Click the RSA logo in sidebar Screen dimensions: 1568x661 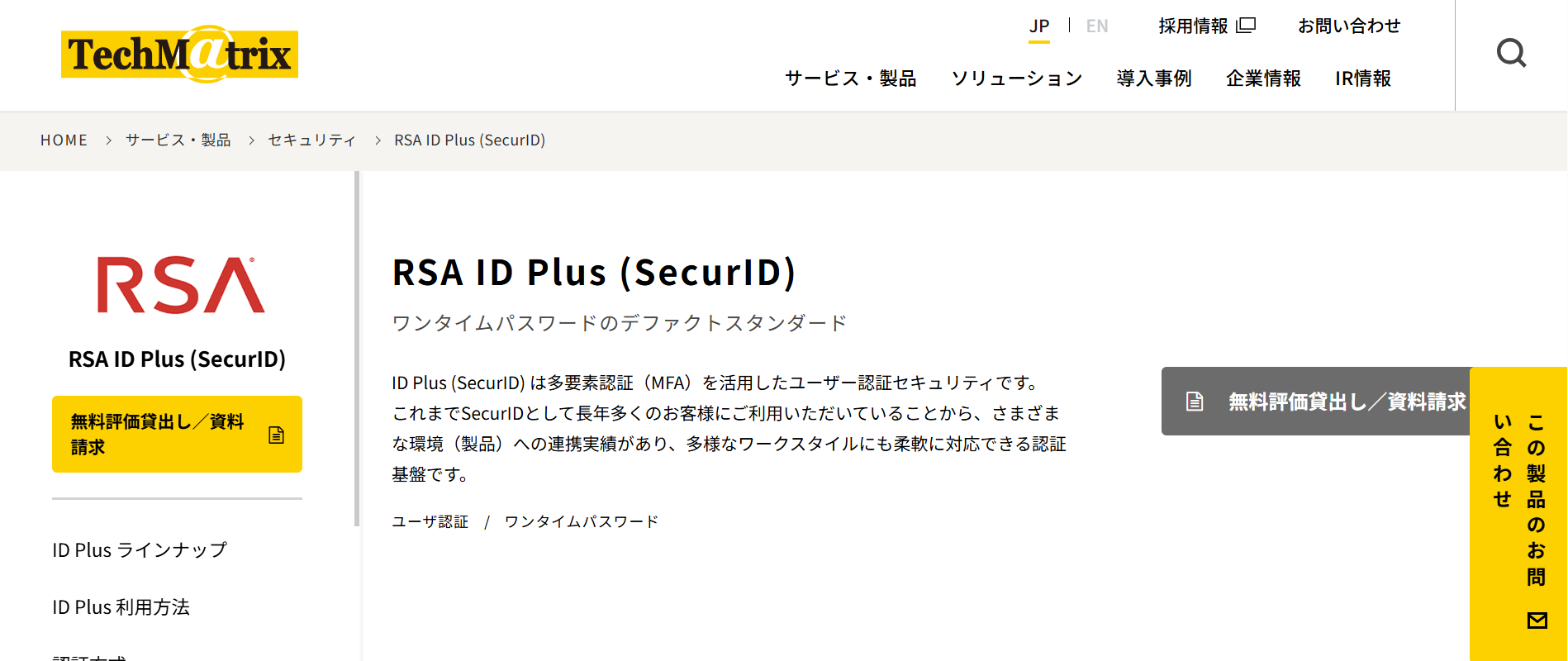click(180, 285)
